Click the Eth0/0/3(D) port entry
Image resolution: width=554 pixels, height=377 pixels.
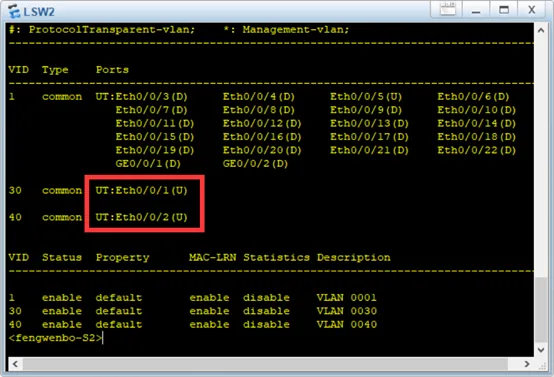click(x=152, y=96)
